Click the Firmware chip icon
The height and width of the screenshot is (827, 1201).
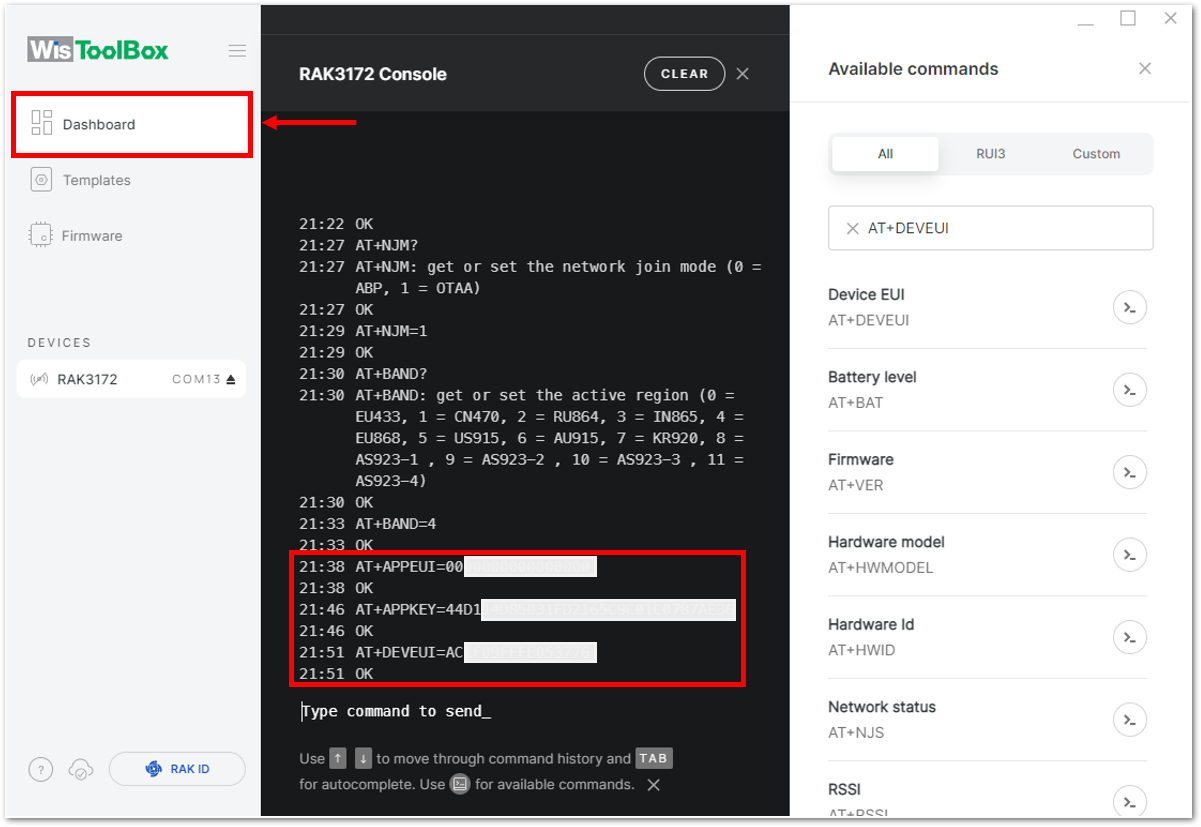pos(41,236)
